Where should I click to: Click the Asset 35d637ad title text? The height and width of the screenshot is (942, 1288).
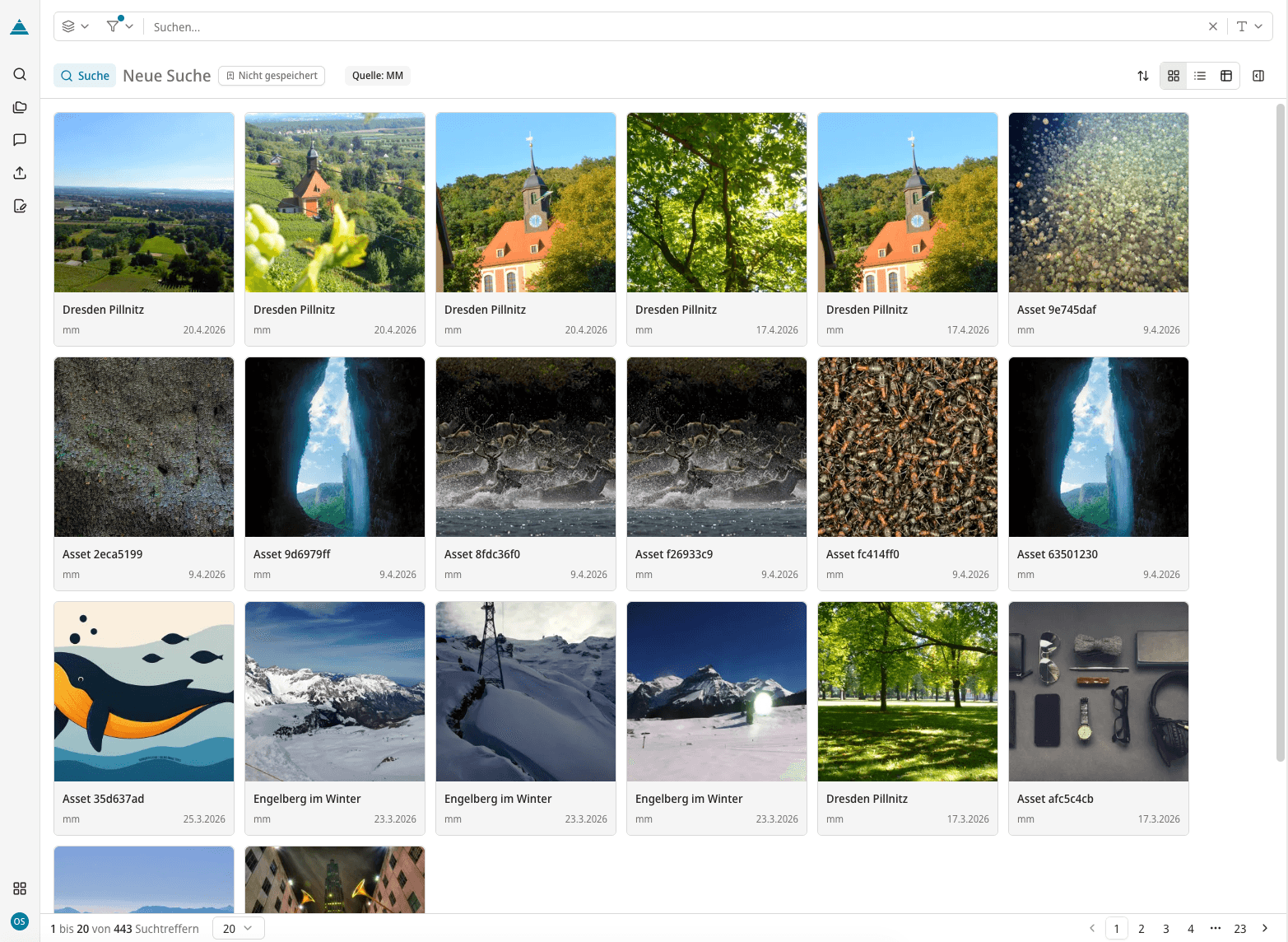pos(104,799)
